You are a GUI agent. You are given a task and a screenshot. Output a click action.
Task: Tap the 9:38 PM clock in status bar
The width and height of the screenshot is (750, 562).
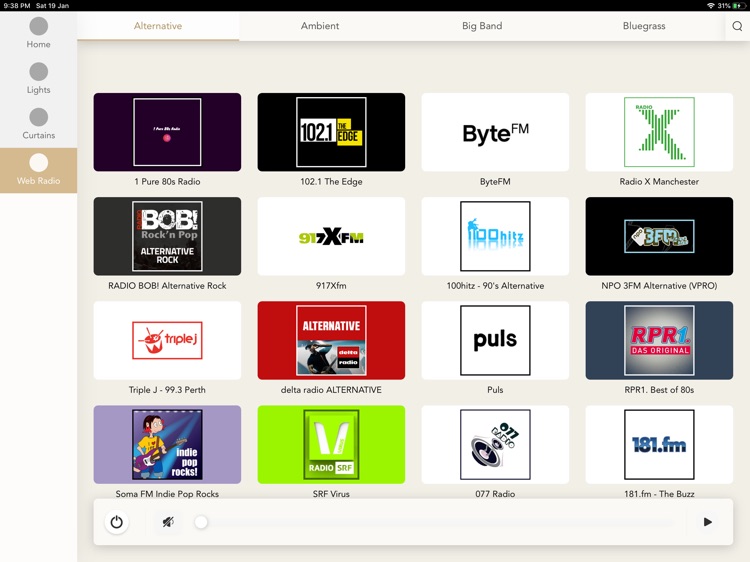(17, 5)
